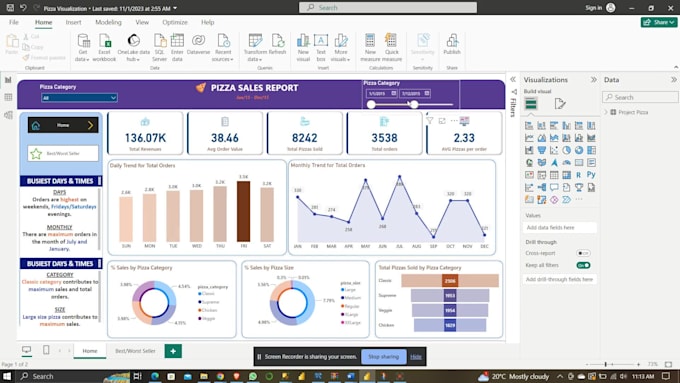Open the File menu
The image size is (680, 383).
click(14, 22)
